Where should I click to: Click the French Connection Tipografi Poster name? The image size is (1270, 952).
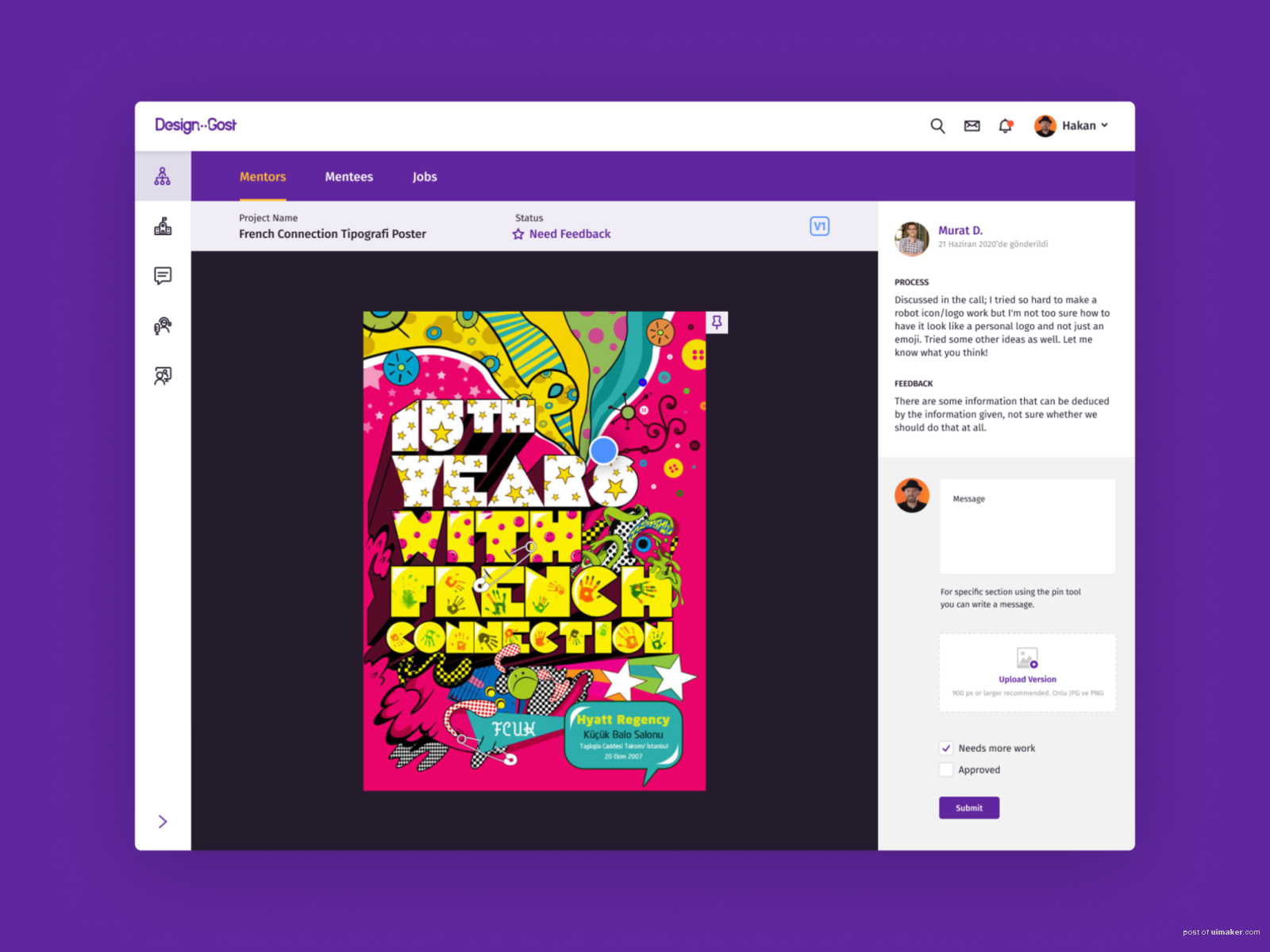coord(333,234)
